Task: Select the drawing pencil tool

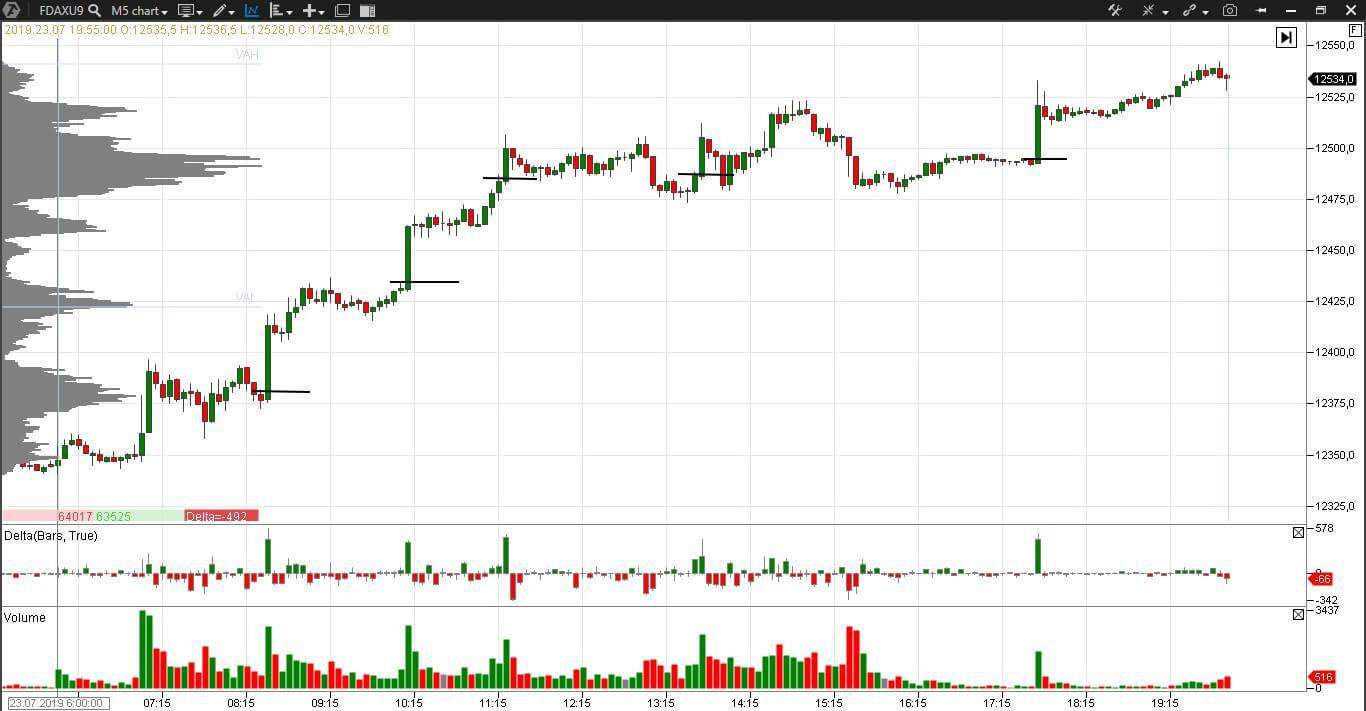Action: (x=221, y=11)
